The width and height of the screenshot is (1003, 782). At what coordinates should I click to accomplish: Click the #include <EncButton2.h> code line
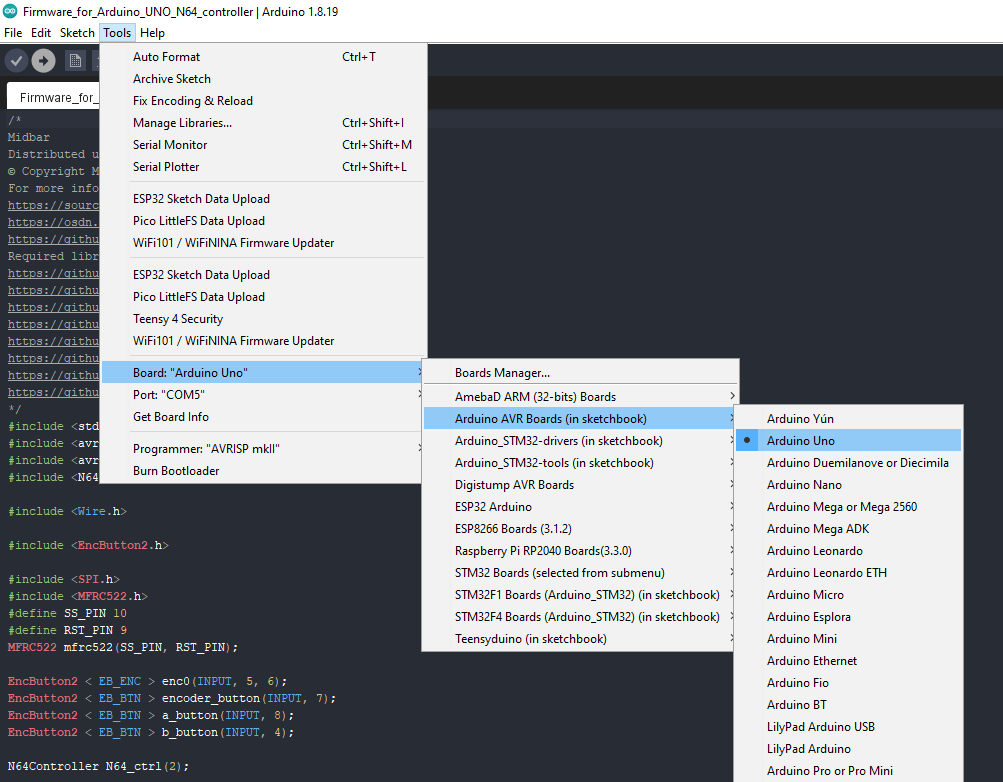pos(88,545)
